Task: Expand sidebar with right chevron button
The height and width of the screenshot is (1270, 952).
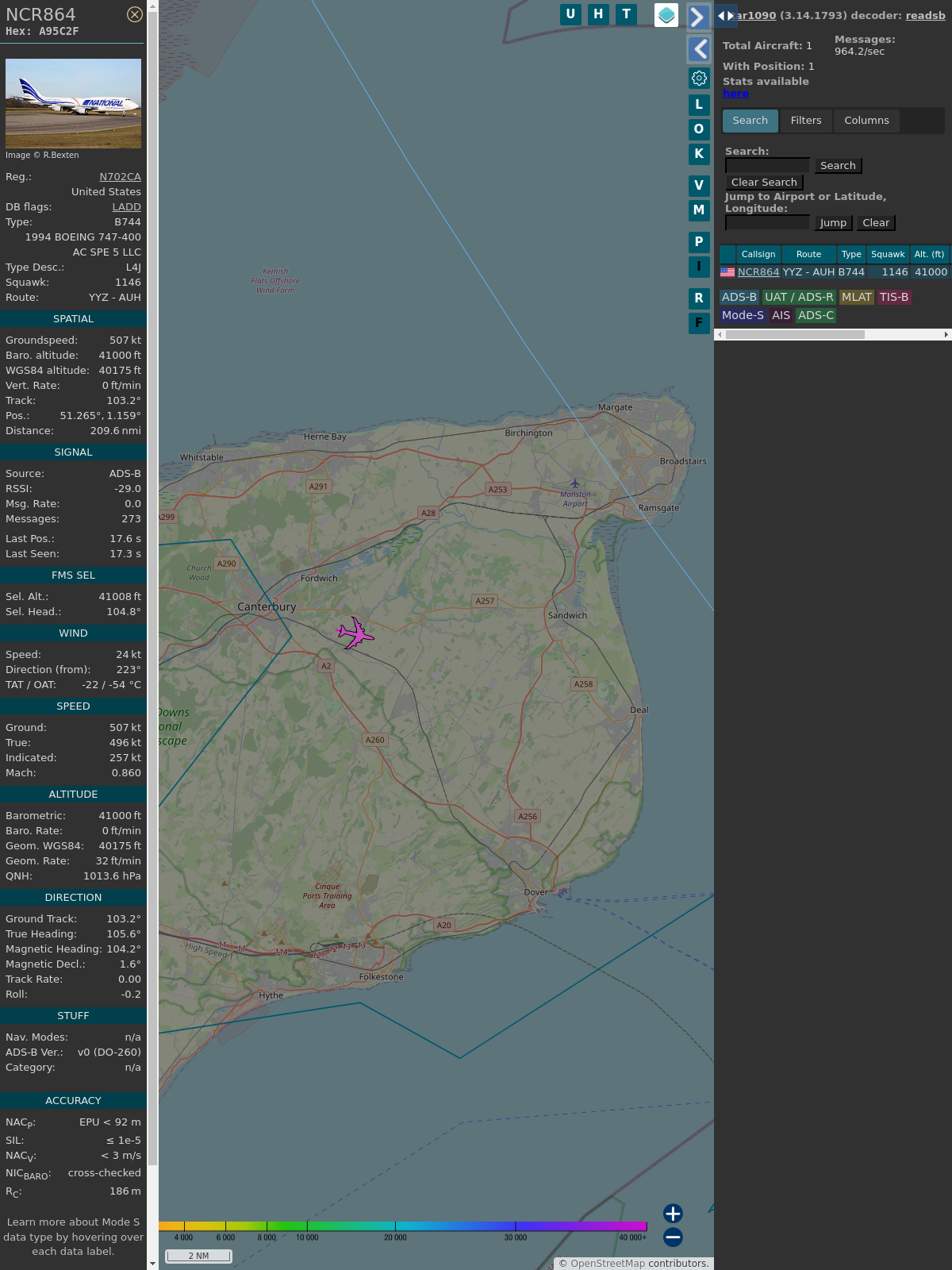Action: (698, 17)
